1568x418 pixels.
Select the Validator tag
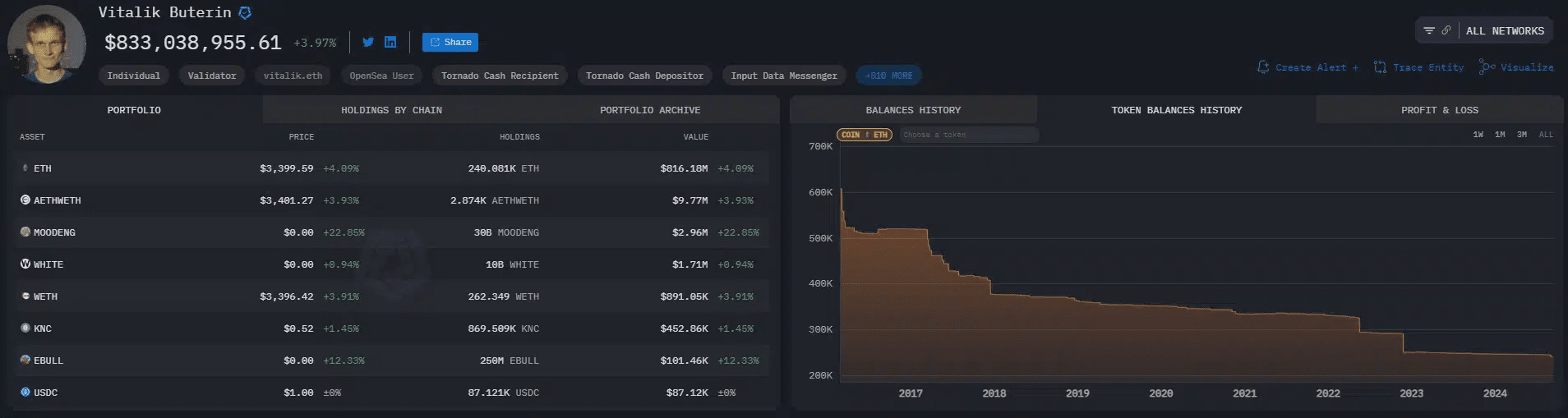212,76
